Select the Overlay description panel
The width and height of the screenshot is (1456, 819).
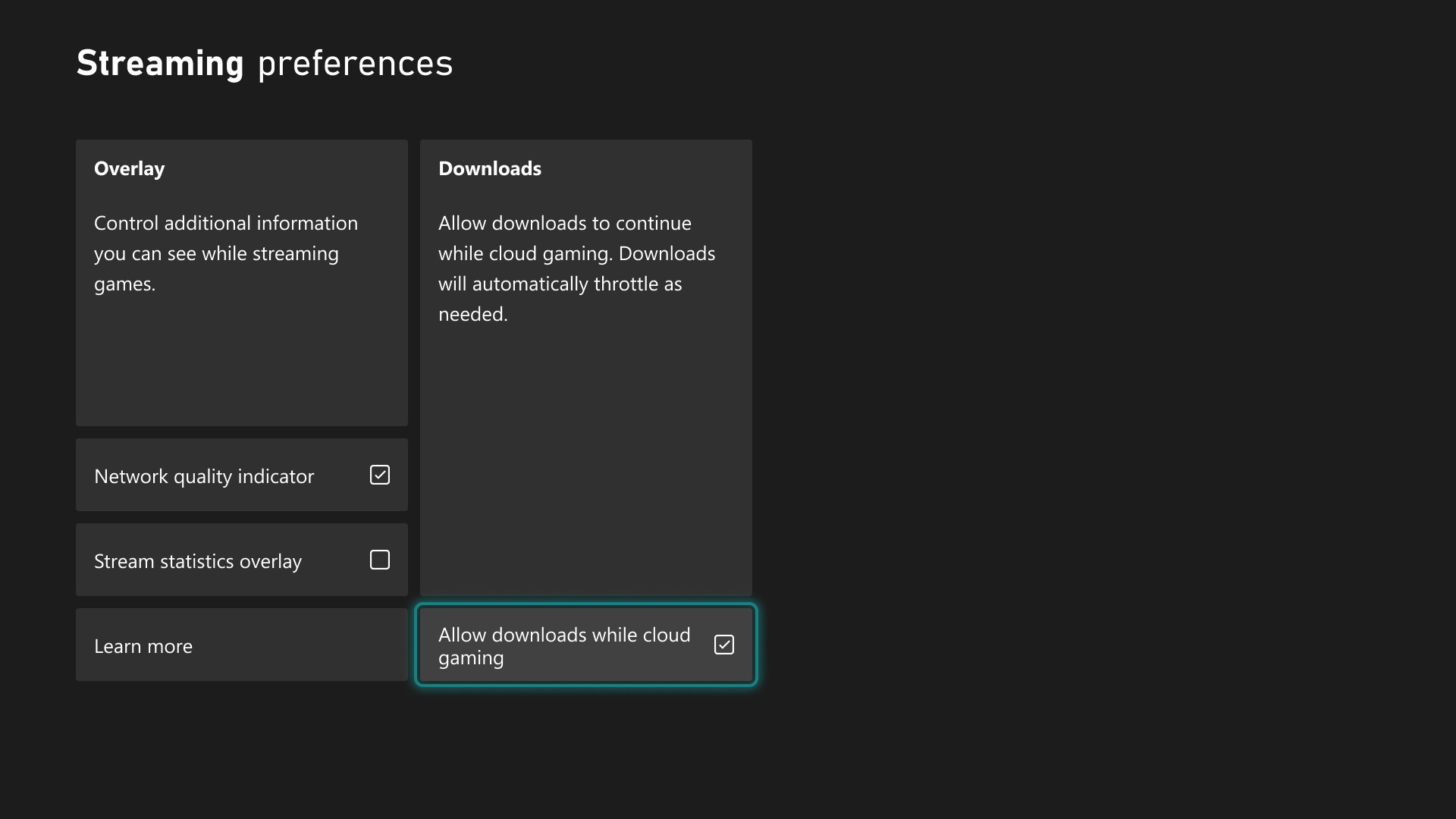pos(242,283)
